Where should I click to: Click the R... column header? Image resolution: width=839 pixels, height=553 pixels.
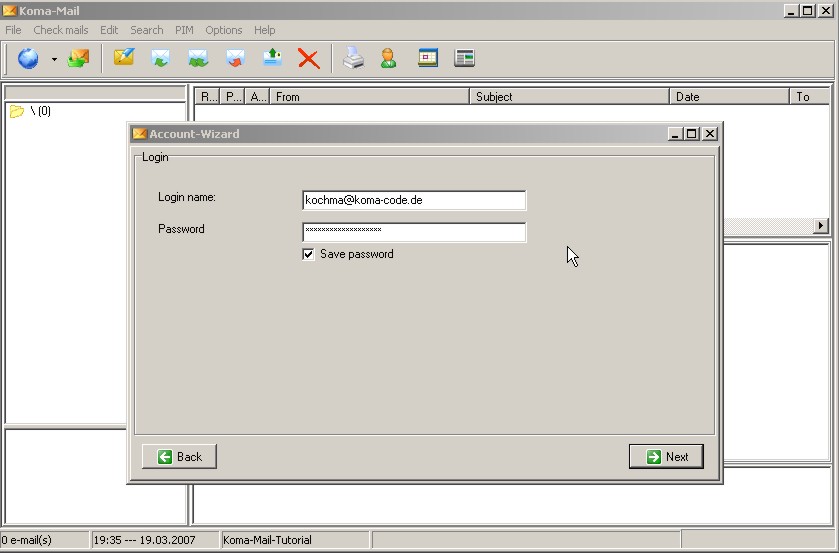tap(208, 97)
